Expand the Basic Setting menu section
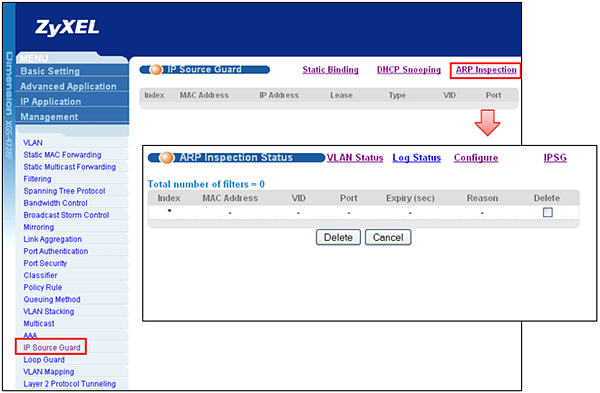The height and width of the screenshot is (393, 600). point(50,71)
